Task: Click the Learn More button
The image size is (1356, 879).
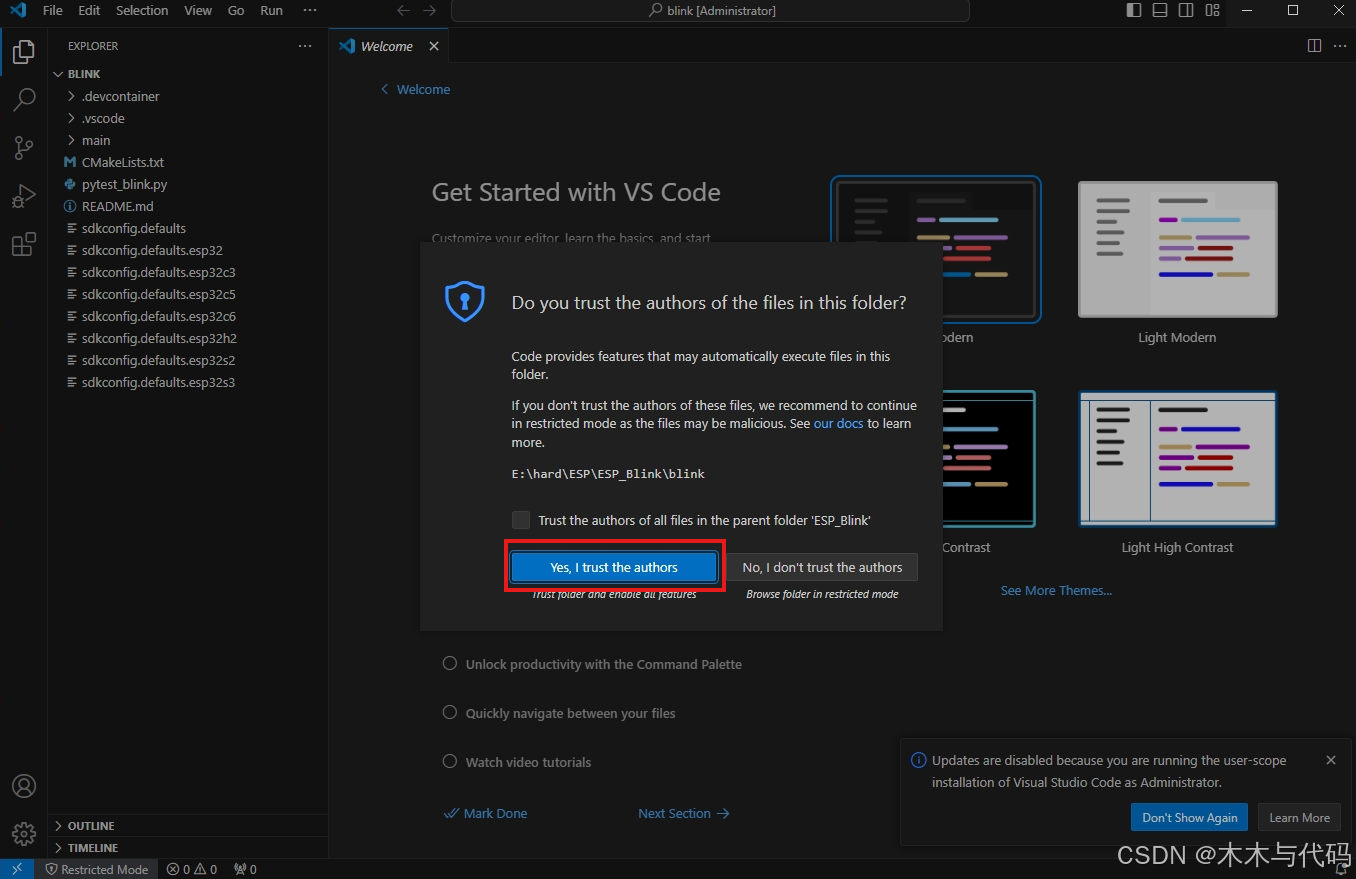Action: point(1299,817)
